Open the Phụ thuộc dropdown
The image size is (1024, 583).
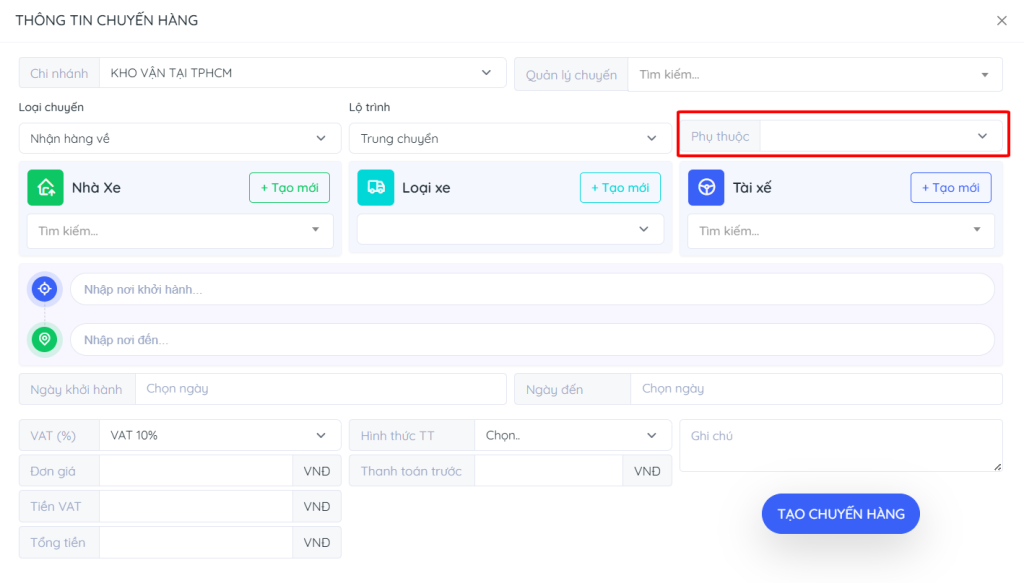coord(880,136)
